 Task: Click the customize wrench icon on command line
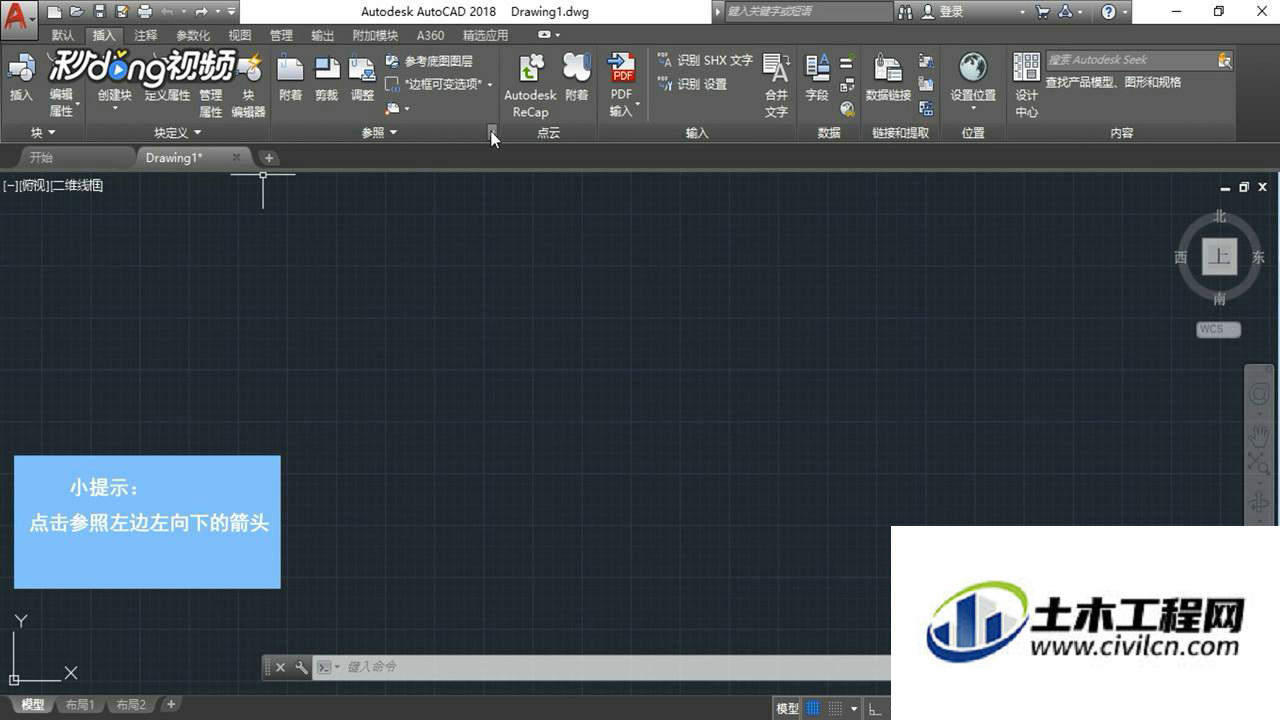click(301, 668)
